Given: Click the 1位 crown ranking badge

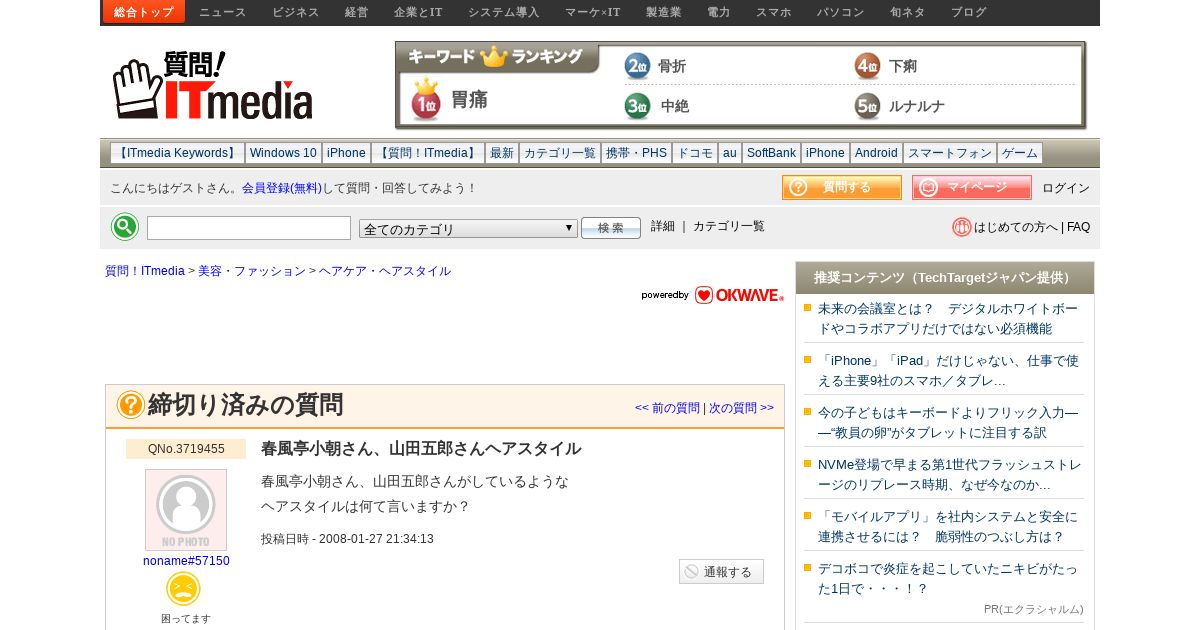Looking at the screenshot, I should (426, 99).
